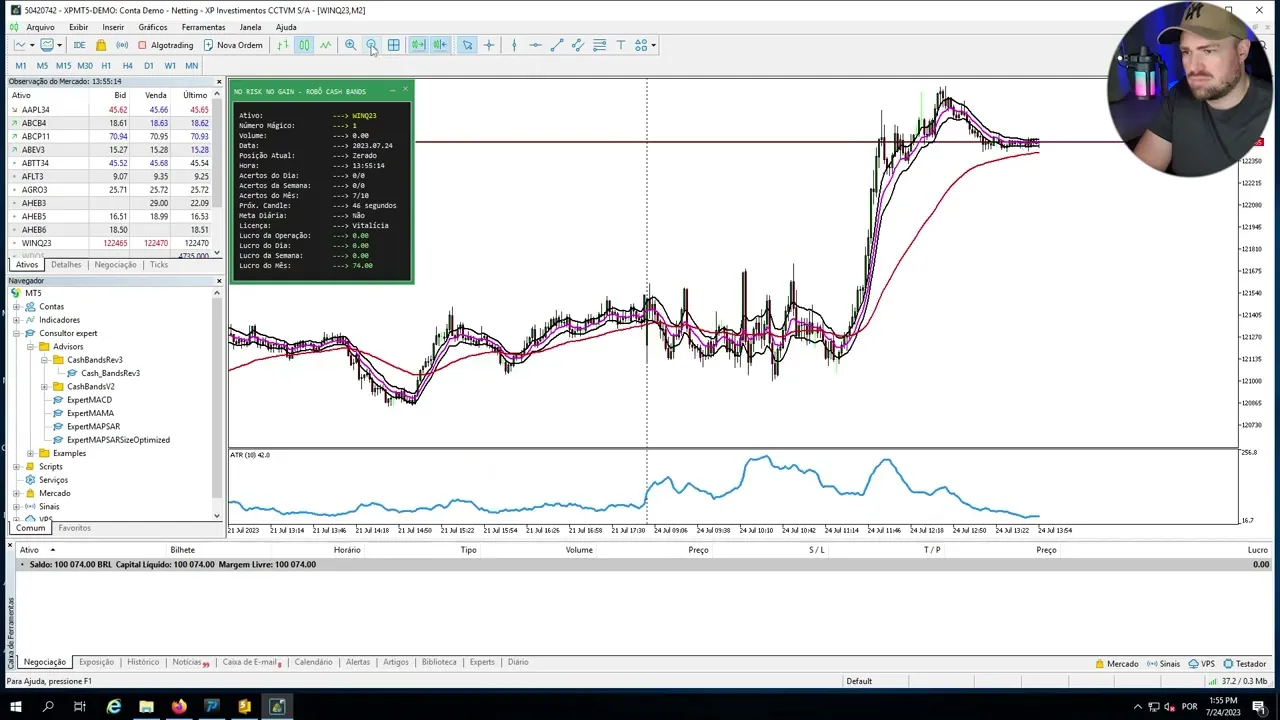Select the H1 timeframe

[x=106, y=66]
